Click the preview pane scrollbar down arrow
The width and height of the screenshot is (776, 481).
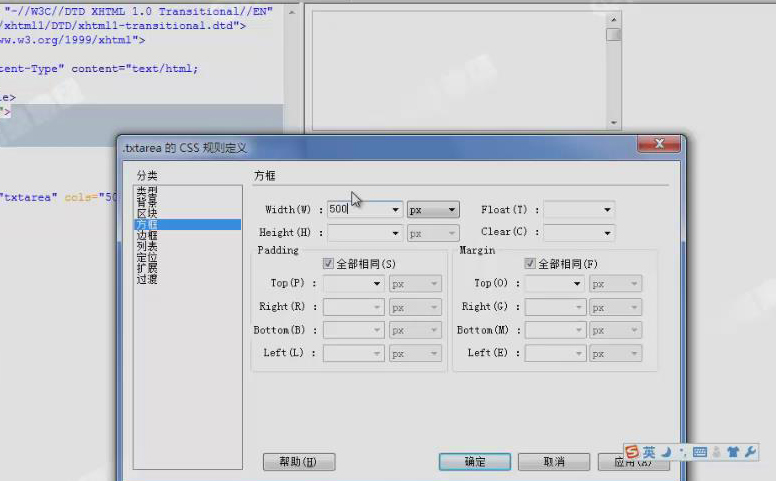click(x=614, y=123)
